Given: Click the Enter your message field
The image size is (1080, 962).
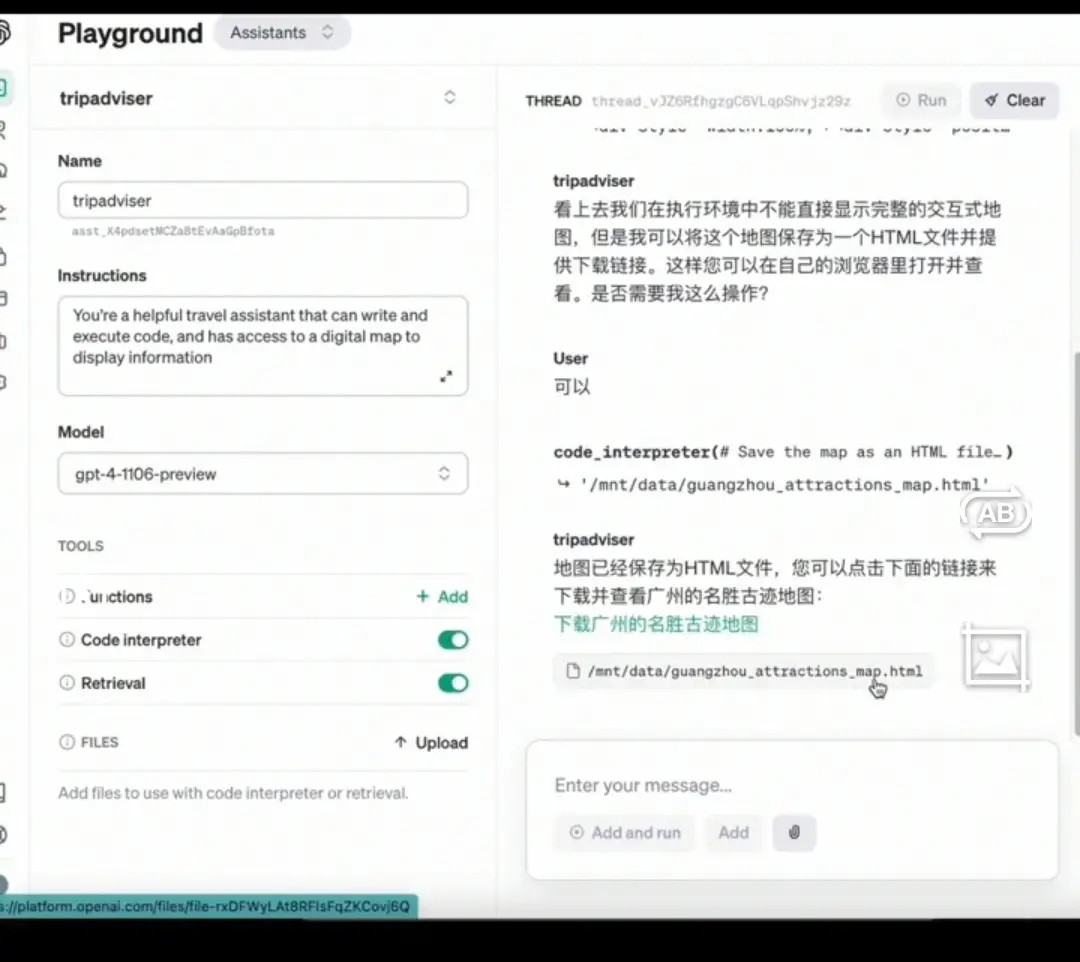Looking at the screenshot, I should [790, 786].
